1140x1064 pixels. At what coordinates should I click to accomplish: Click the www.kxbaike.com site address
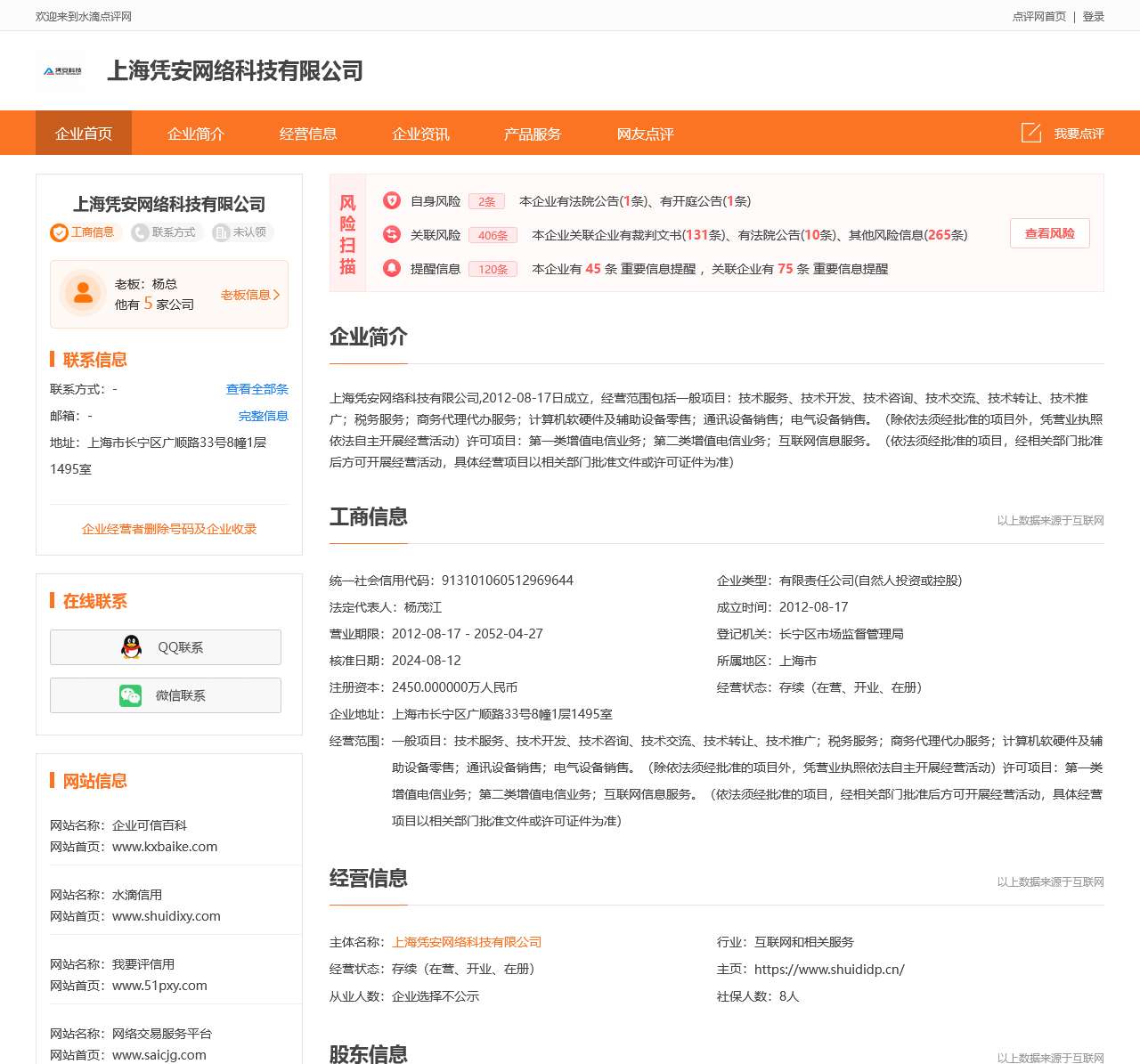[x=165, y=847]
